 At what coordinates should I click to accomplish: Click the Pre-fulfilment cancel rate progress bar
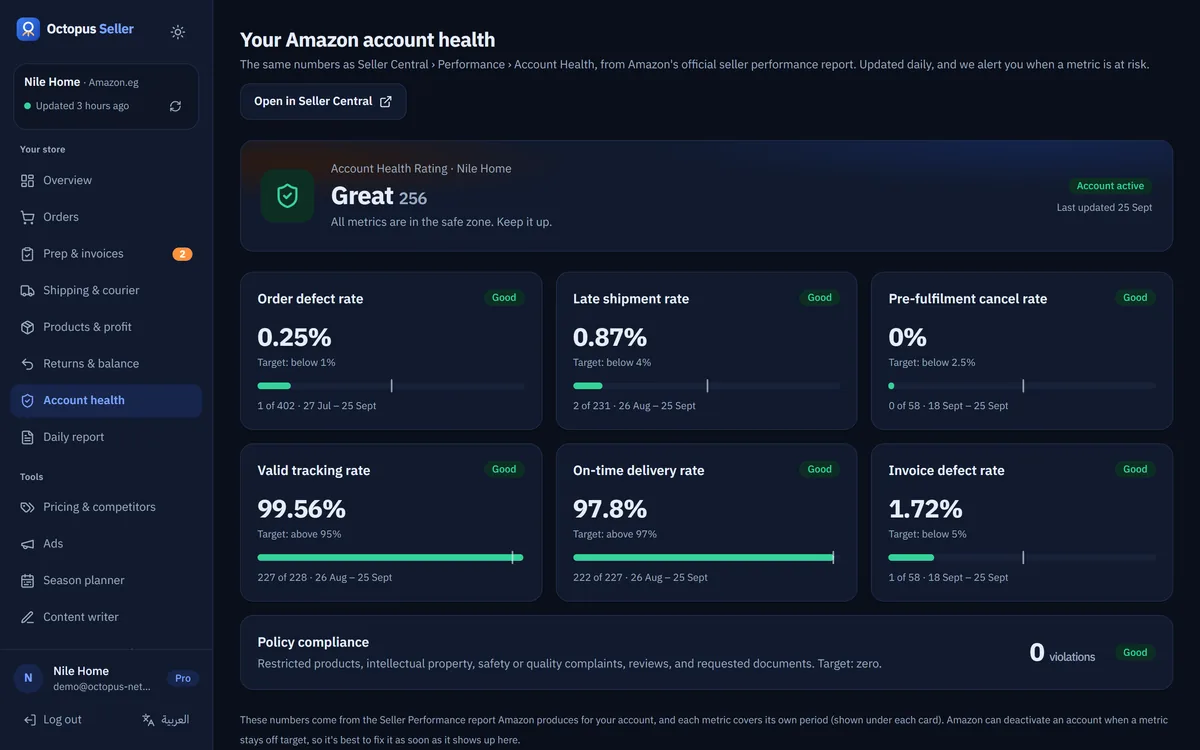[x=1022, y=386]
